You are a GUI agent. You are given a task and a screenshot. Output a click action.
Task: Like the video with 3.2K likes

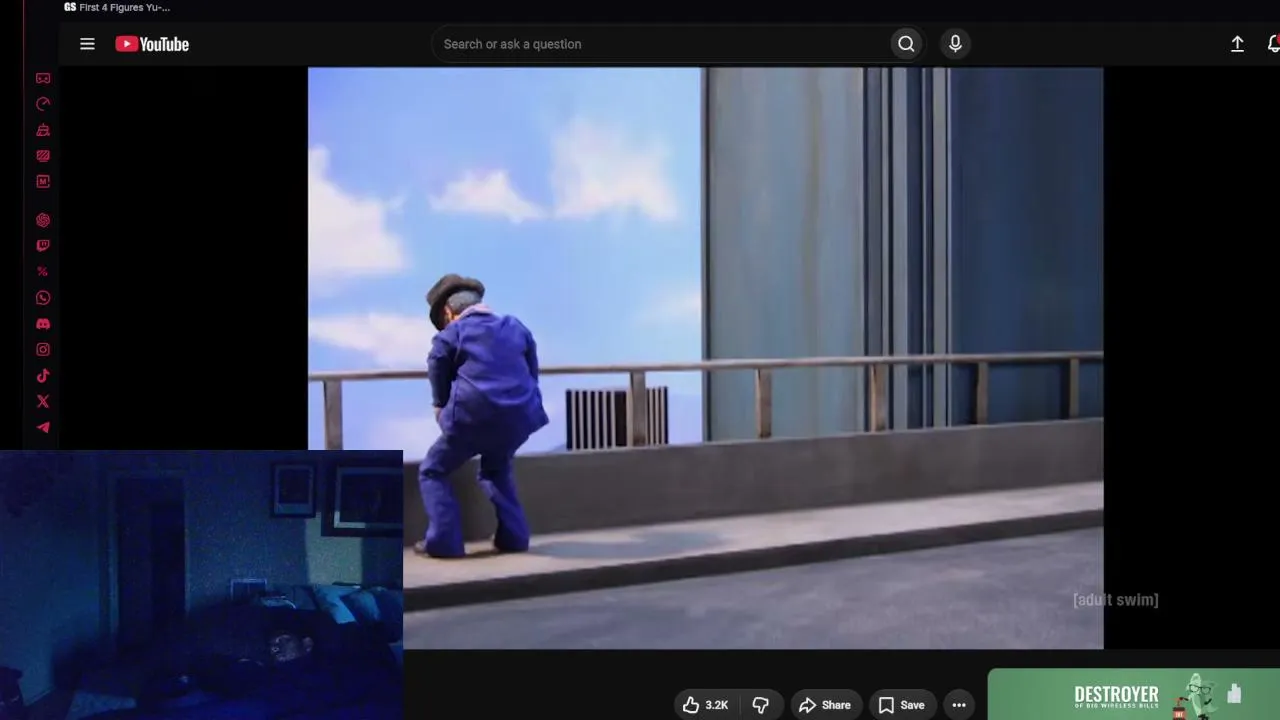point(706,705)
